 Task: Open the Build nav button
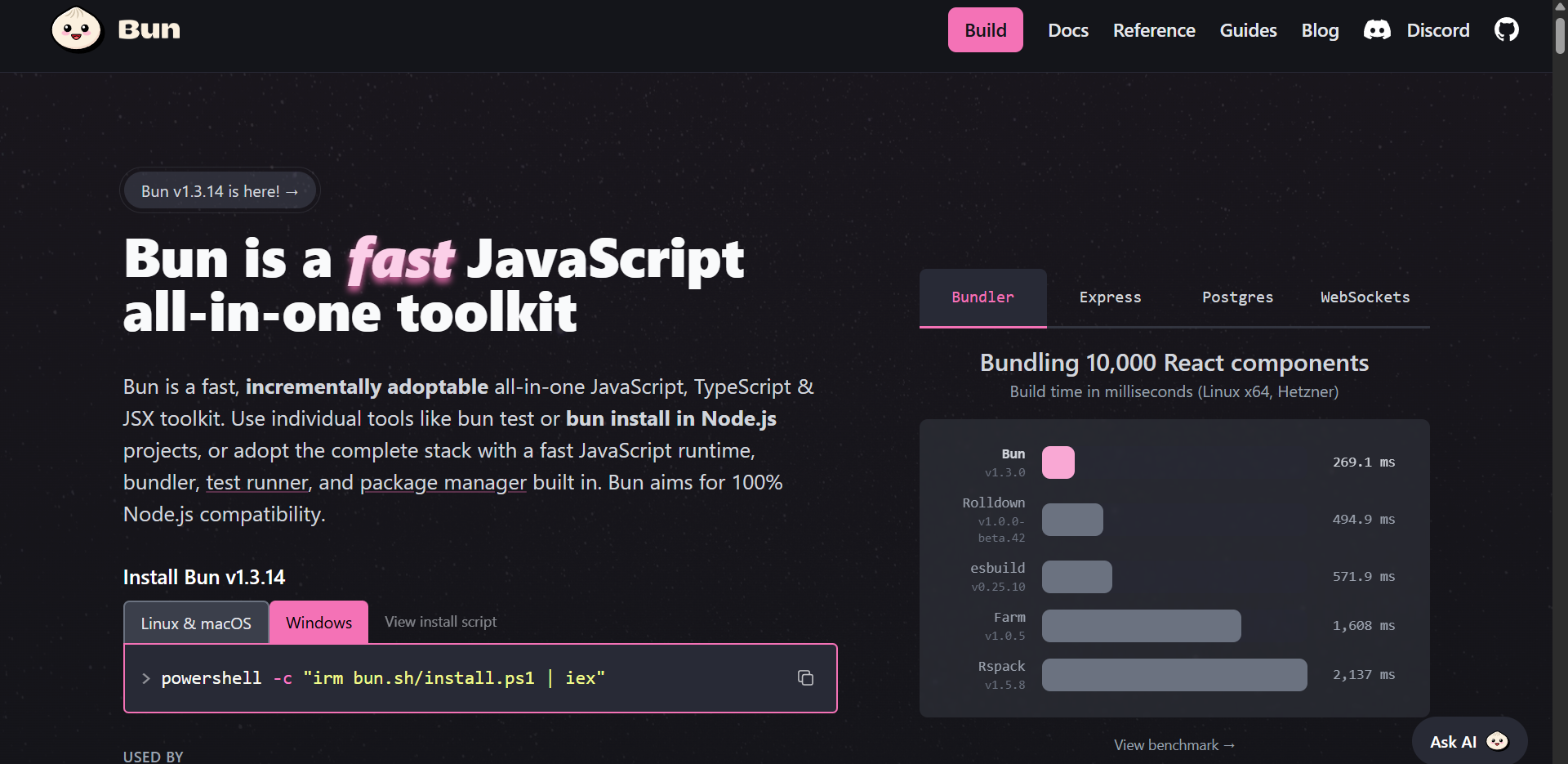(985, 30)
